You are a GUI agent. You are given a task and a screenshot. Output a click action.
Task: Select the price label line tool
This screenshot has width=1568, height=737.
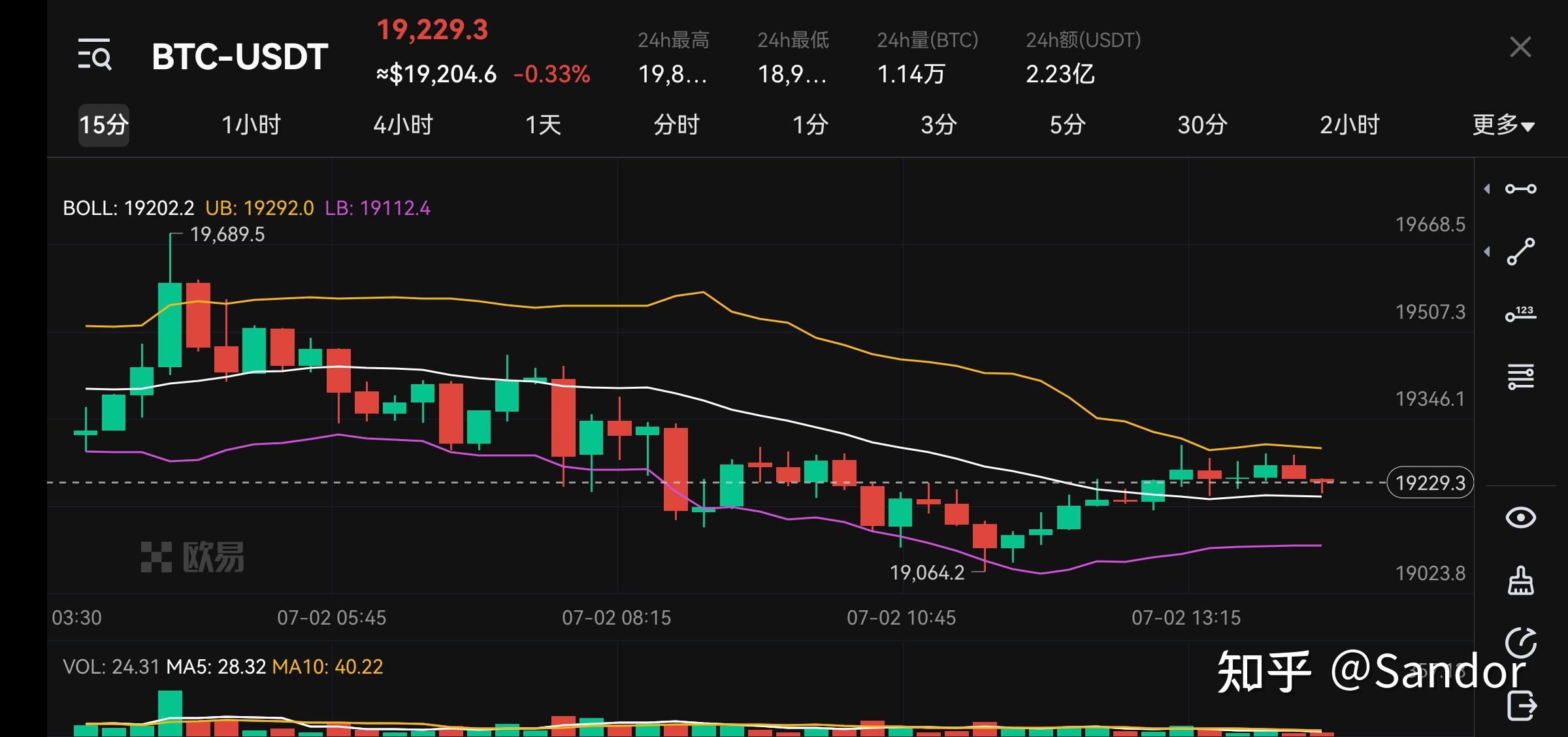click(x=1521, y=314)
